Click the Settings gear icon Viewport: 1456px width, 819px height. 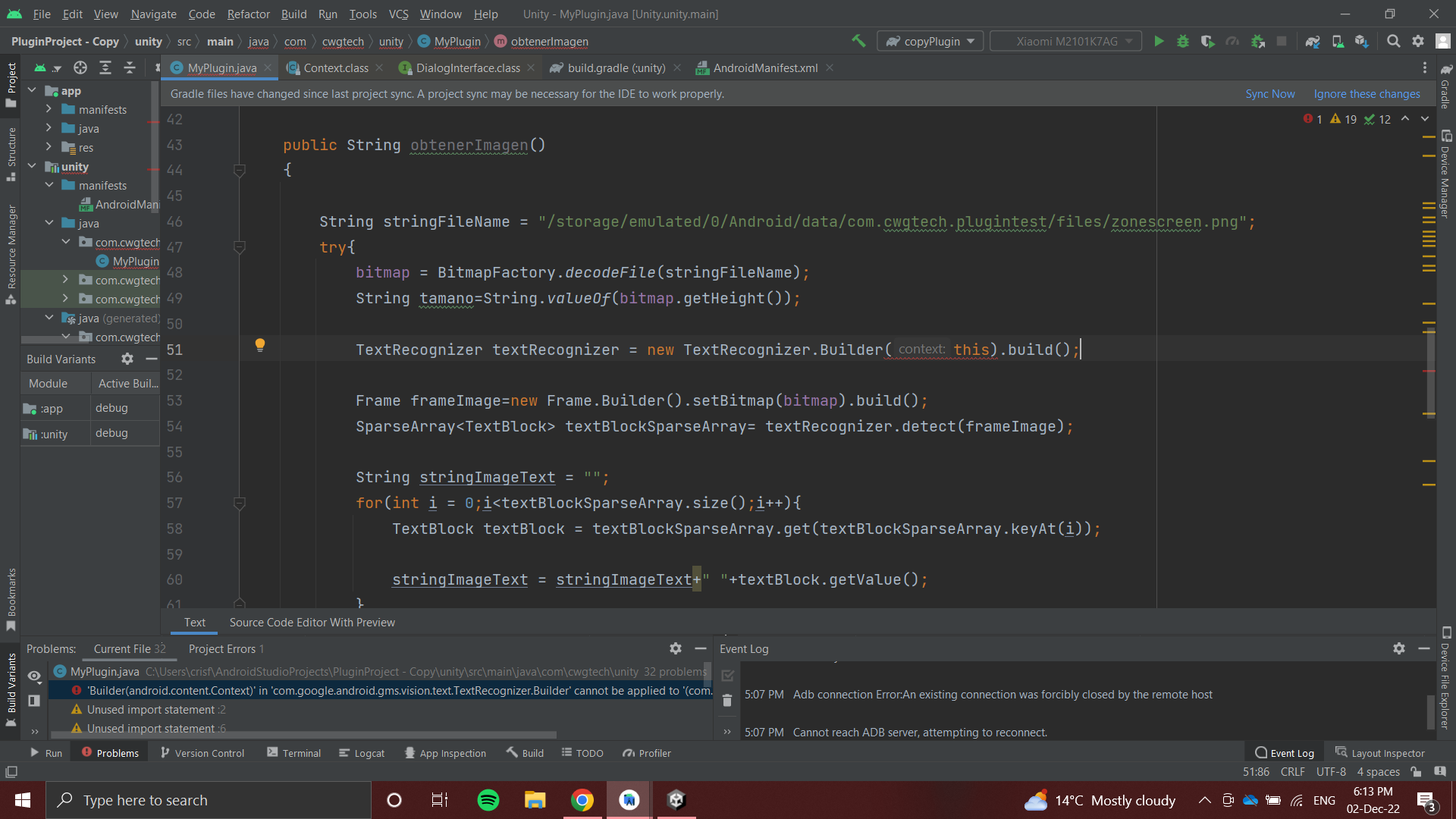[1417, 42]
